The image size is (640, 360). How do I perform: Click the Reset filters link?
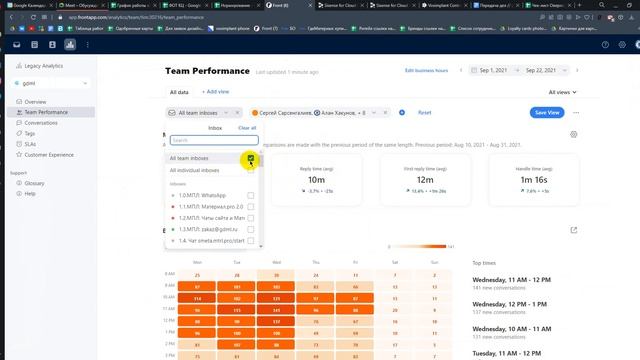click(x=424, y=113)
